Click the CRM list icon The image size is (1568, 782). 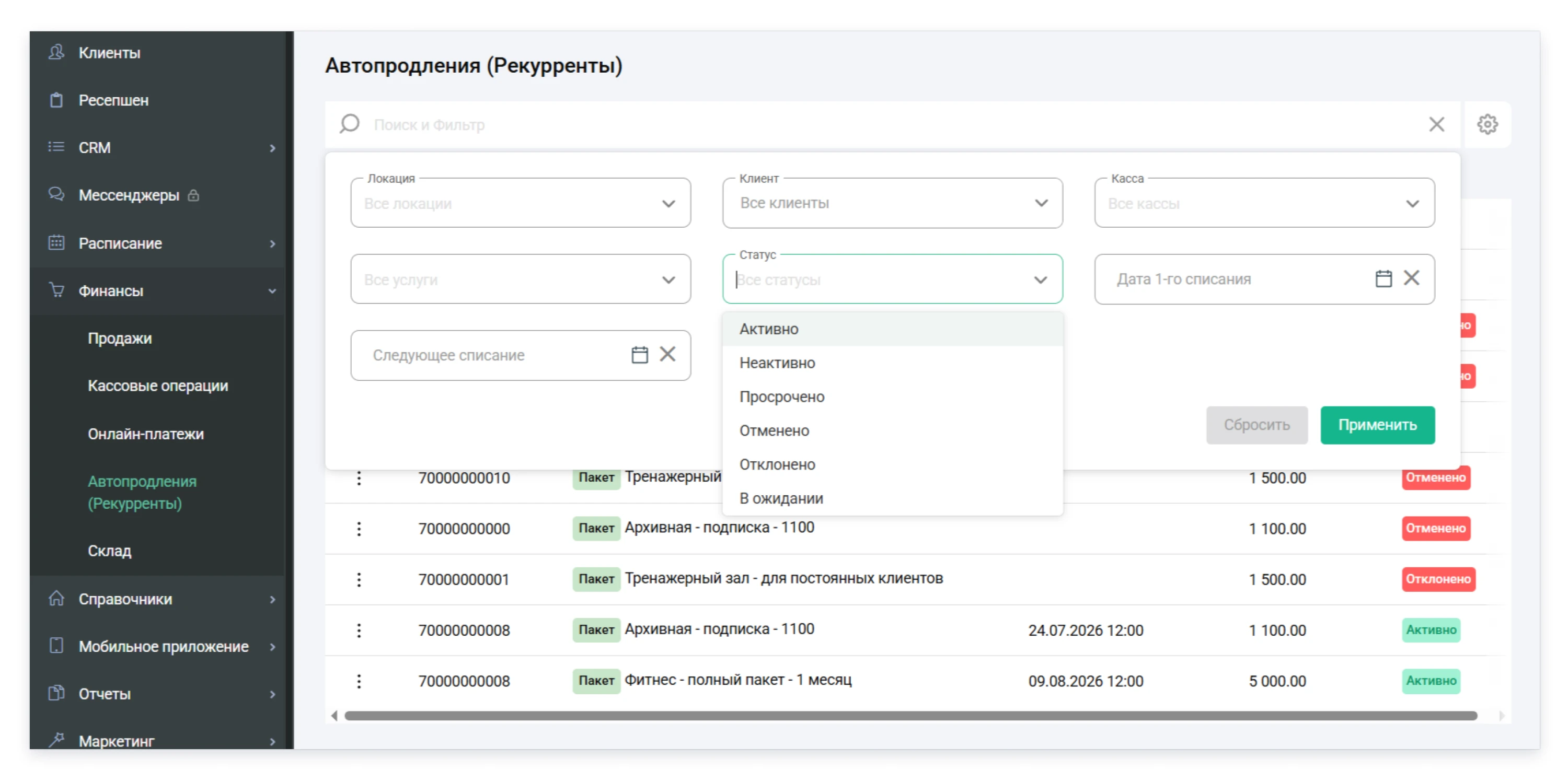(x=56, y=147)
